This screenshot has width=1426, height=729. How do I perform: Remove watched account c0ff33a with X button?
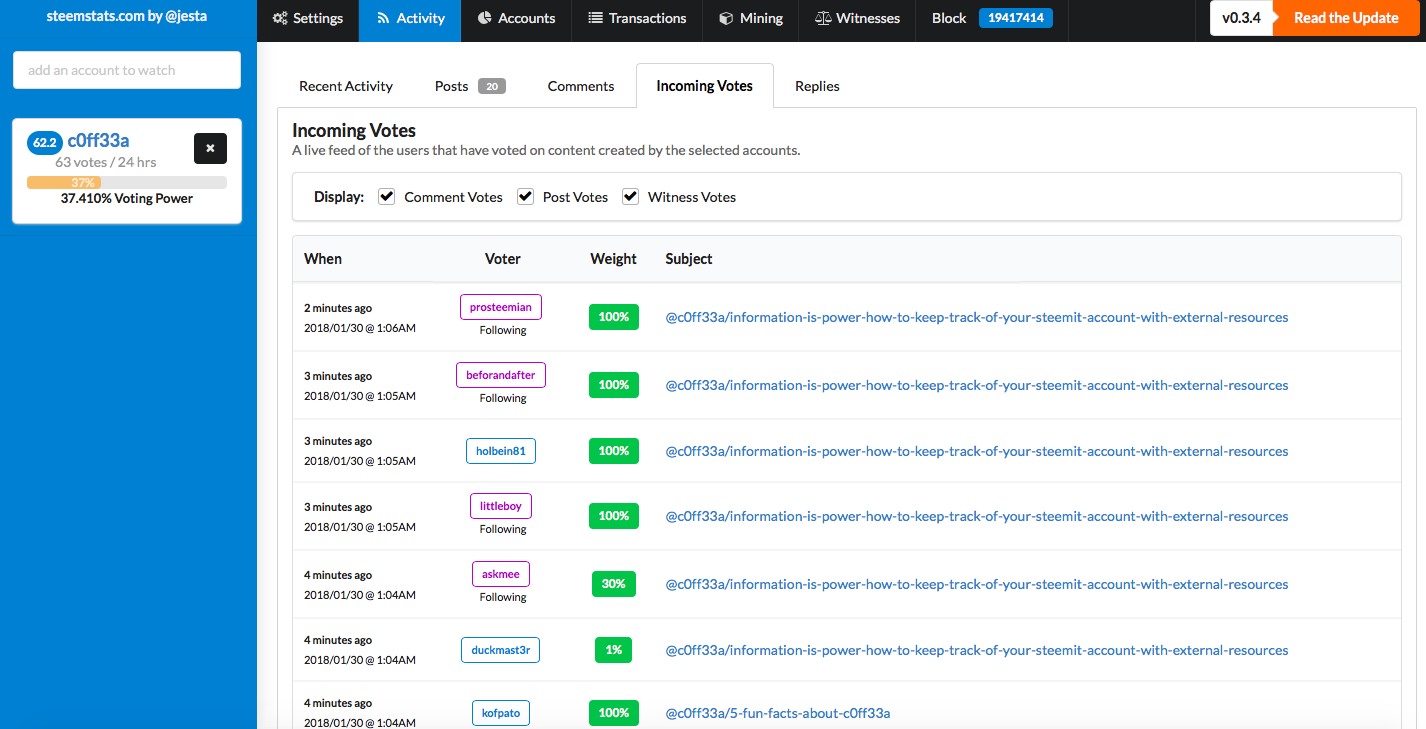[210, 148]
